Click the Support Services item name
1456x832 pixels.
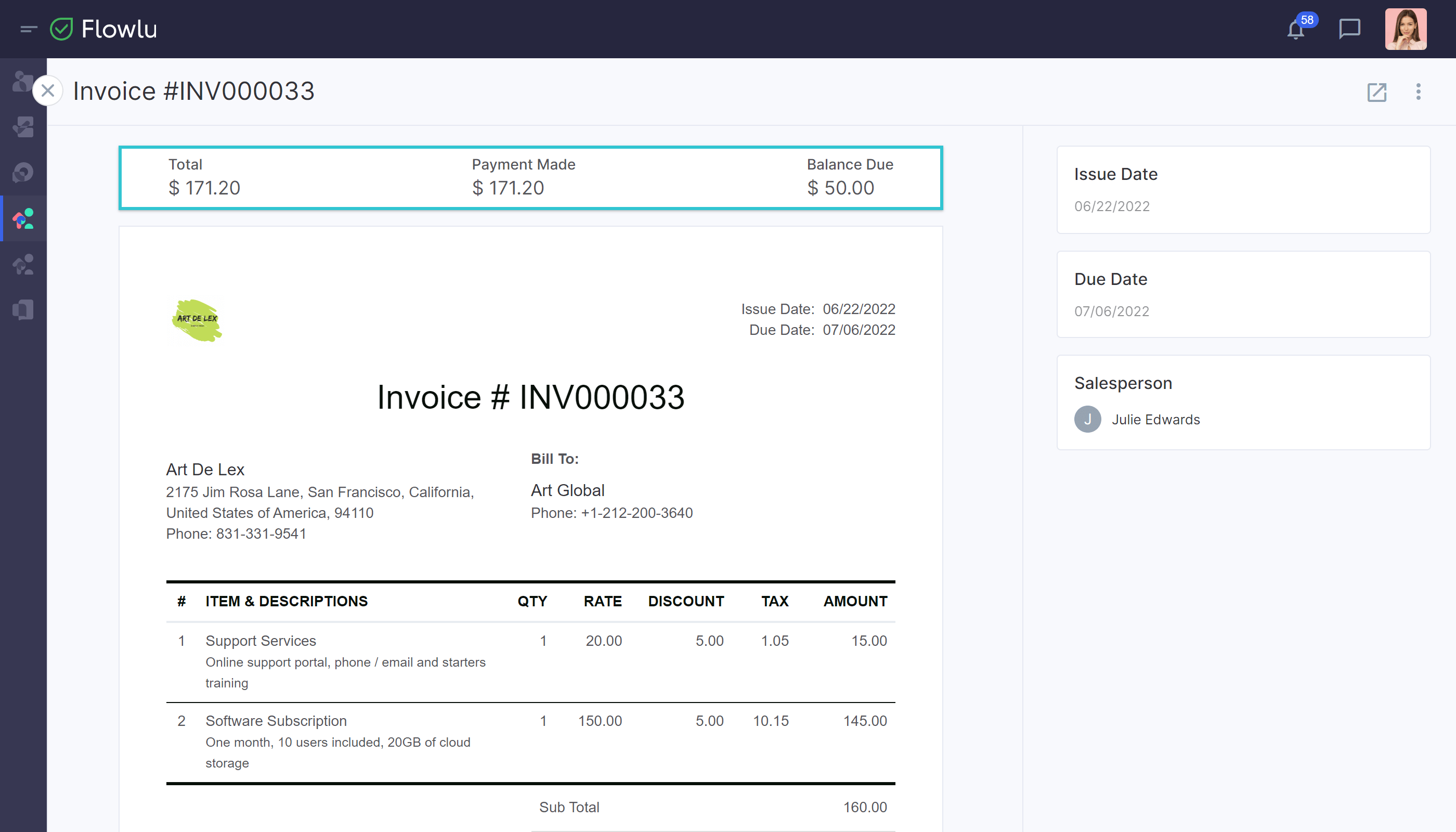pyautogui.click(x=261, y=641)
